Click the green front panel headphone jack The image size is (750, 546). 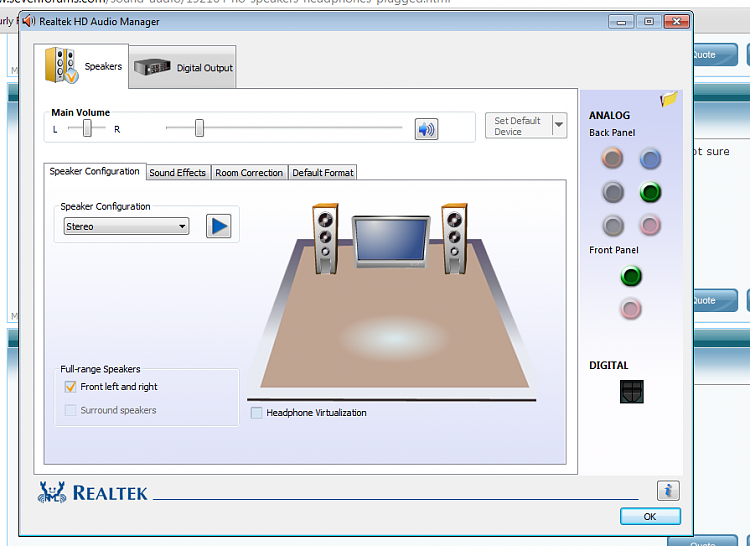pos(631,276)
